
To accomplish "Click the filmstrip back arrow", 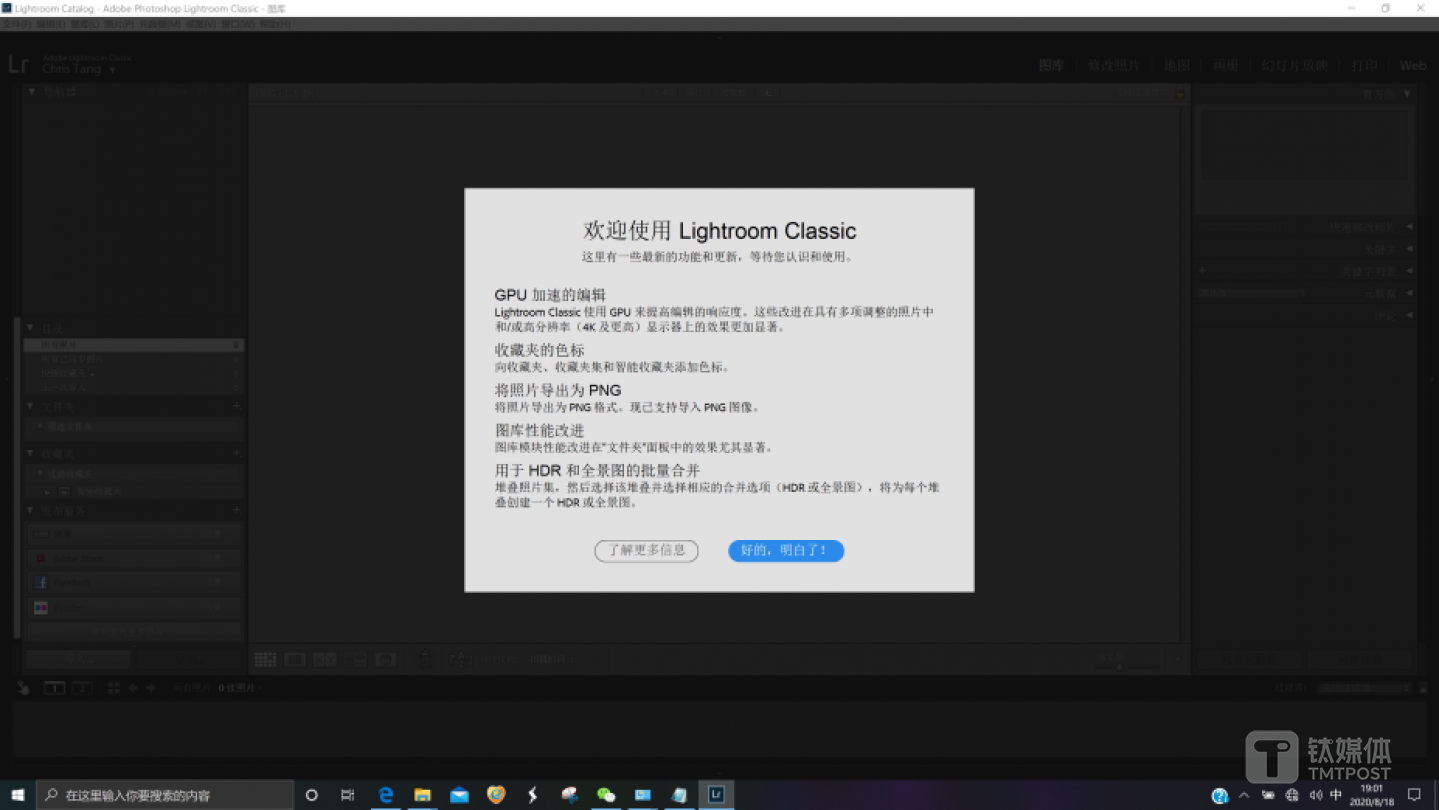I will pos(133,688).
